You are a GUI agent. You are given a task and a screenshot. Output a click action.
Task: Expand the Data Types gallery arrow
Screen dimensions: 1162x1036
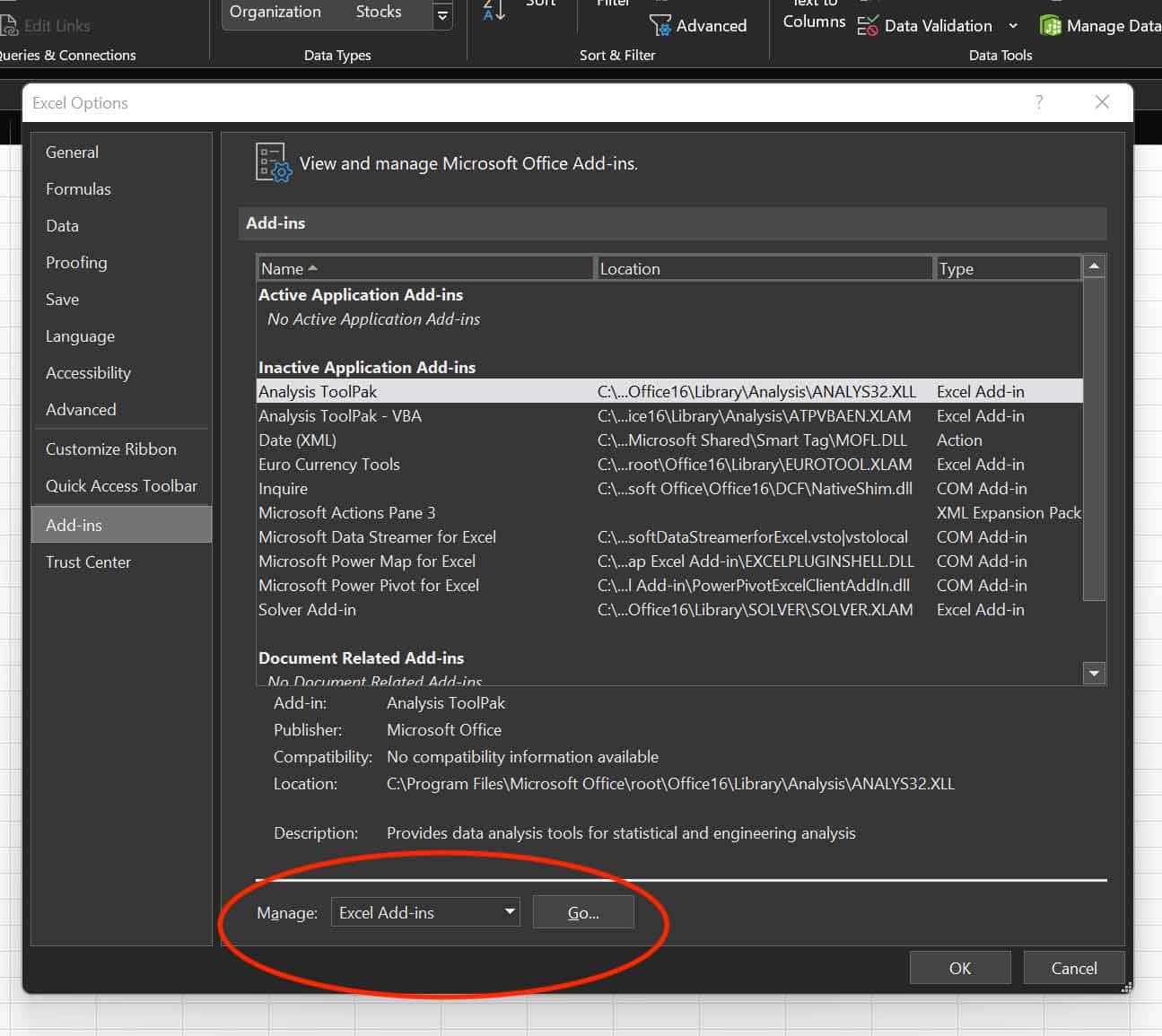click(x=442, y=15)
